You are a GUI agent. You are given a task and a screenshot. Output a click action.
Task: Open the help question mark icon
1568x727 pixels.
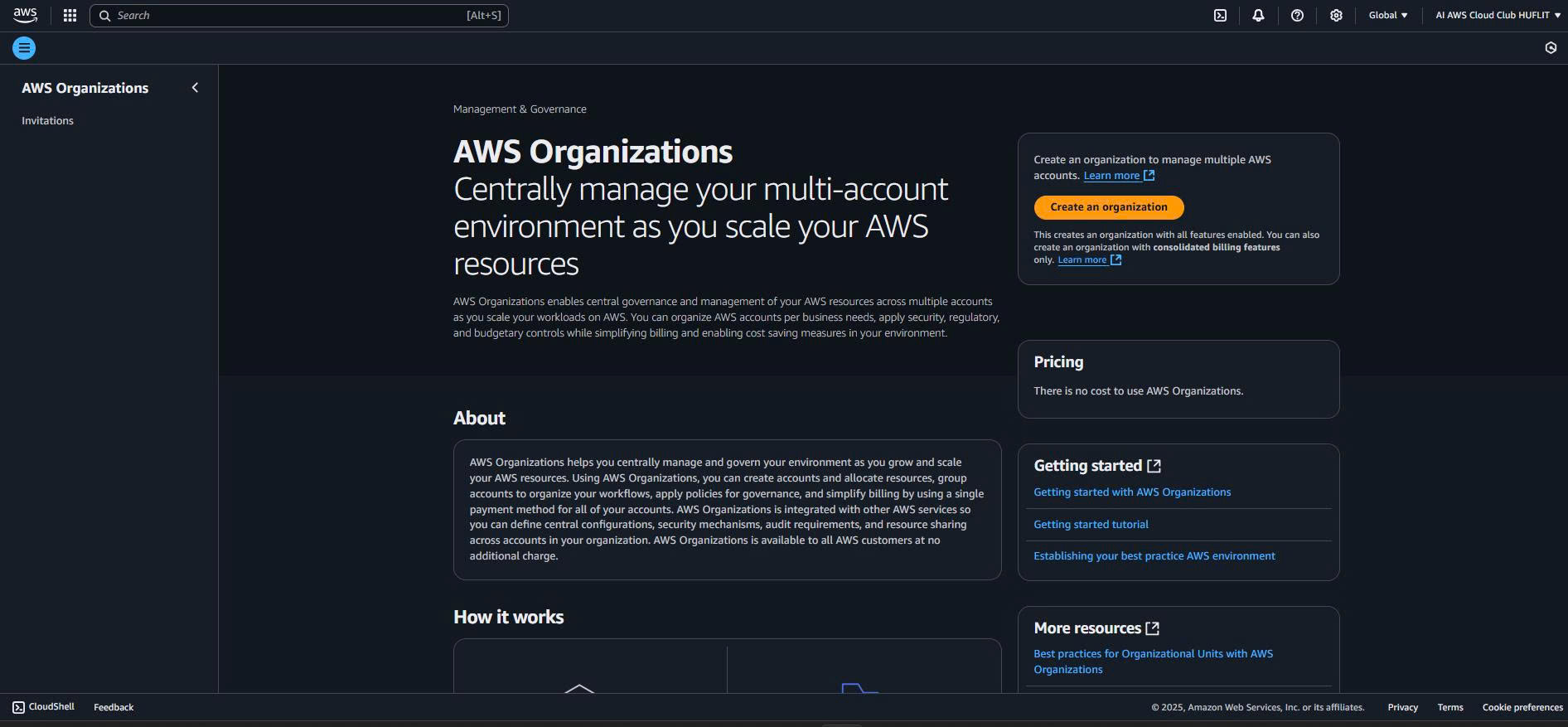(x=1297, y=15)
